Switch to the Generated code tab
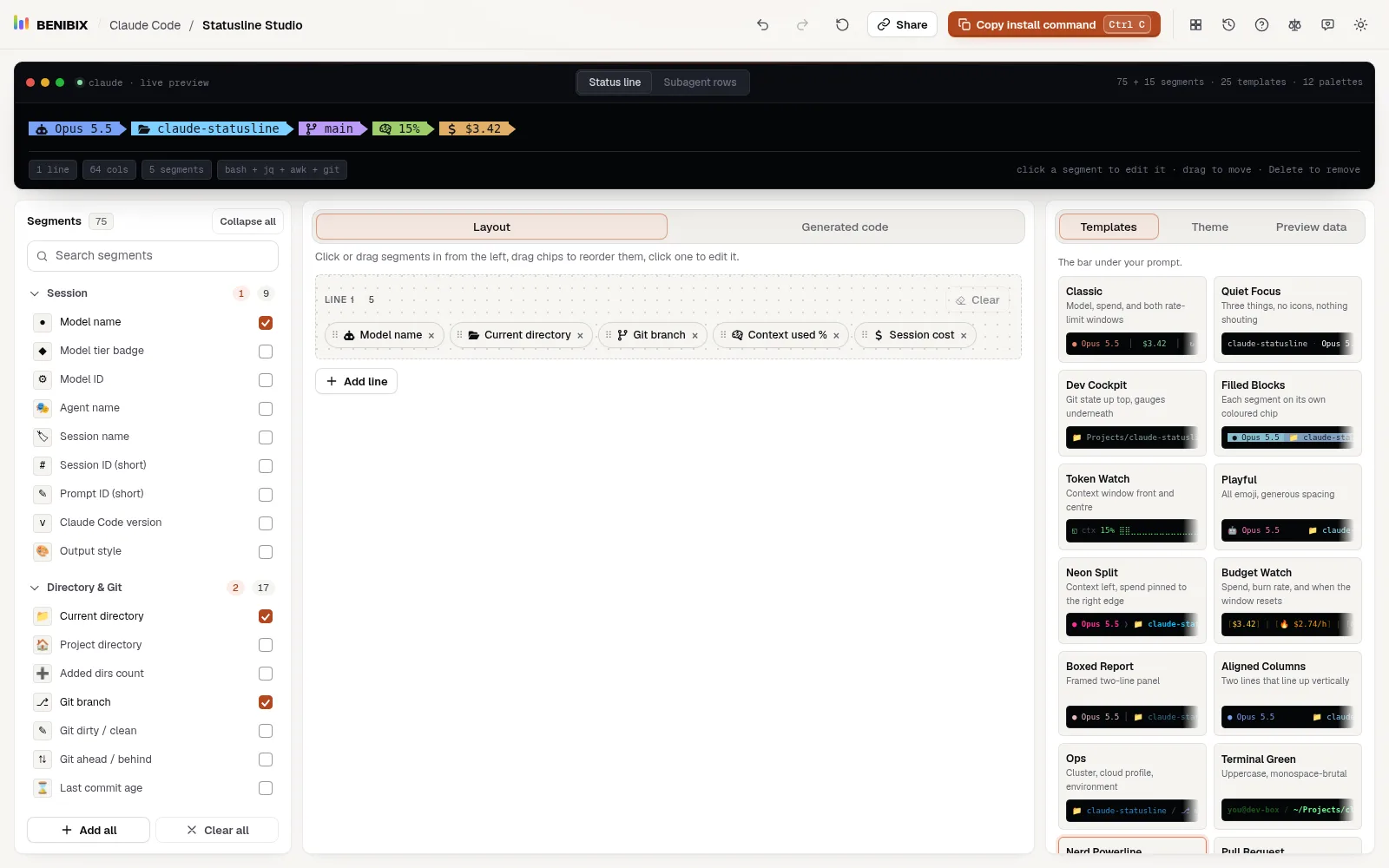The height and width of the screenshot is (868, 1389). tap(845, 227)
